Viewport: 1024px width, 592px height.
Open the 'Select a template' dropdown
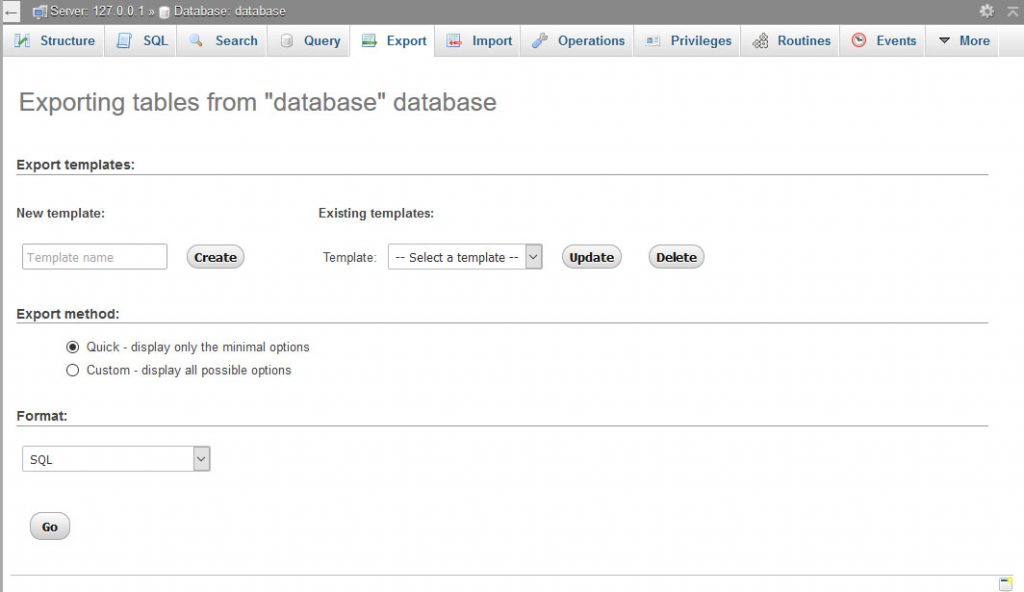click(465, 256)
